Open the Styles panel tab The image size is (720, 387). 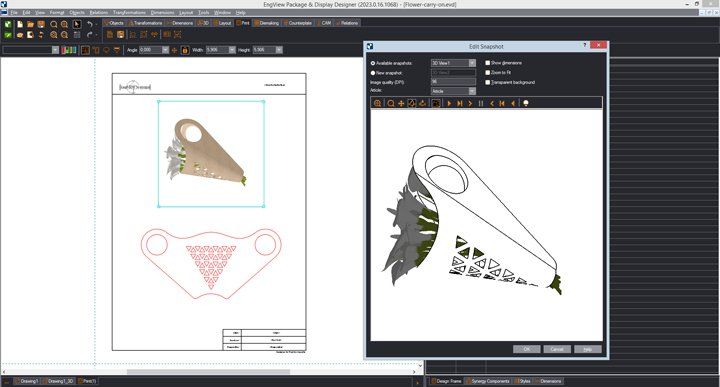point(523,381)
